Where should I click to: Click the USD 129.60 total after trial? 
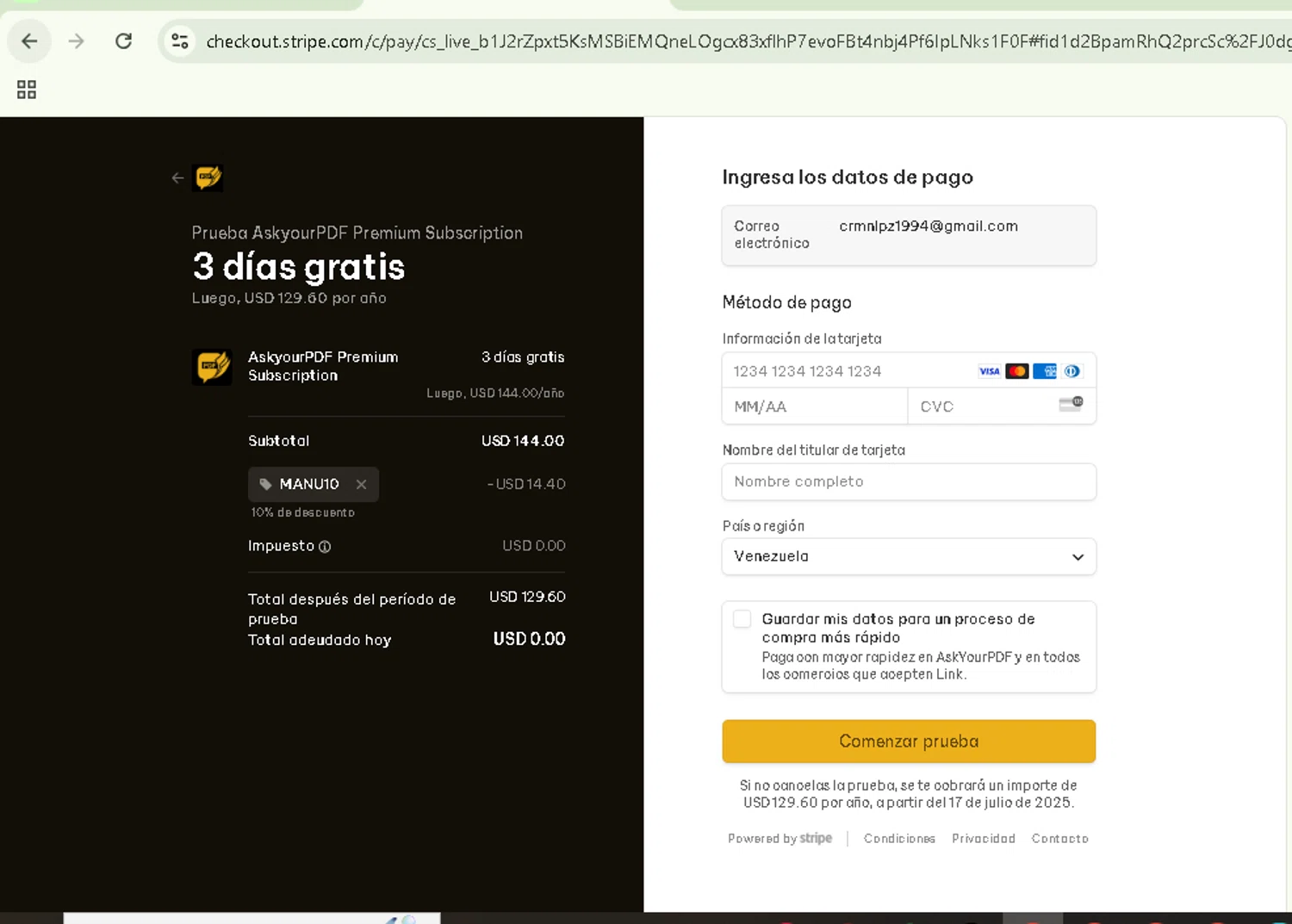pos(527,597)
